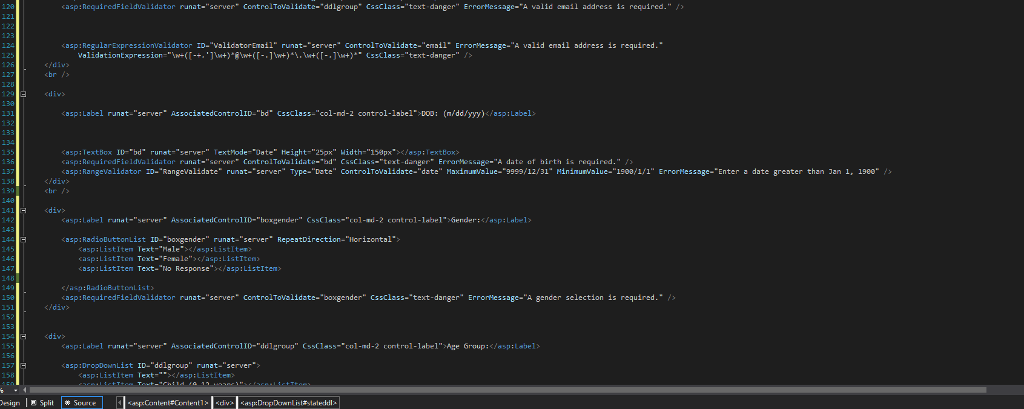Click the horizontal scrollbar thumb
Viewport: 1024px width, 409px height.
click(507, 390)
